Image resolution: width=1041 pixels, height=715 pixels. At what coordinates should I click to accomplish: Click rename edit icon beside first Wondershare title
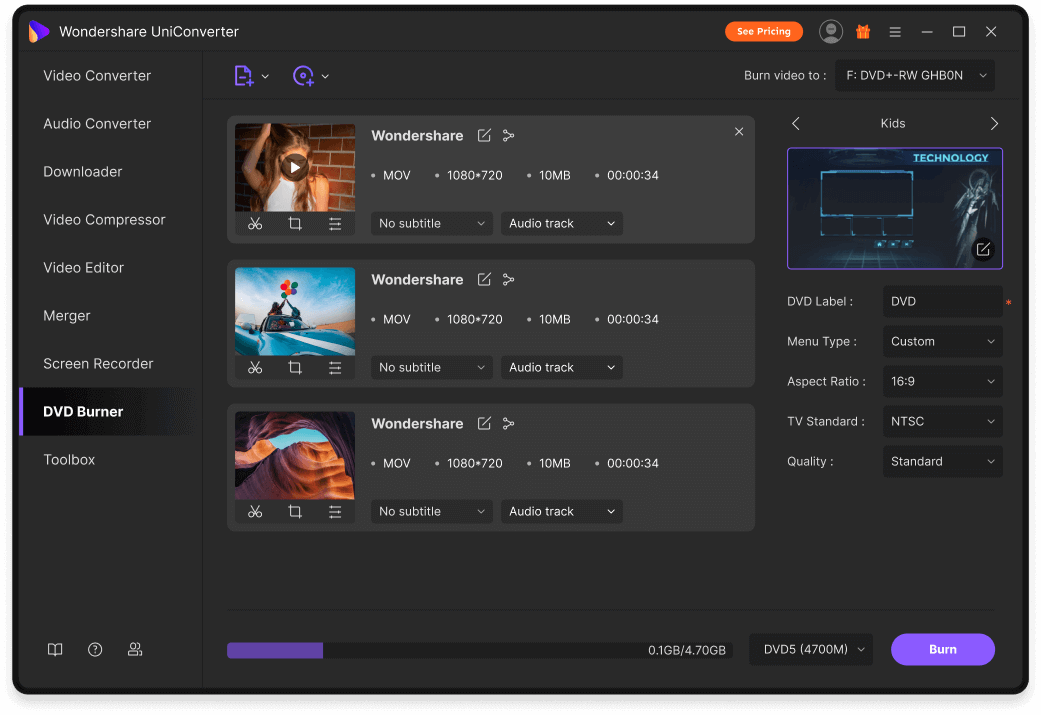pos(484,136)
